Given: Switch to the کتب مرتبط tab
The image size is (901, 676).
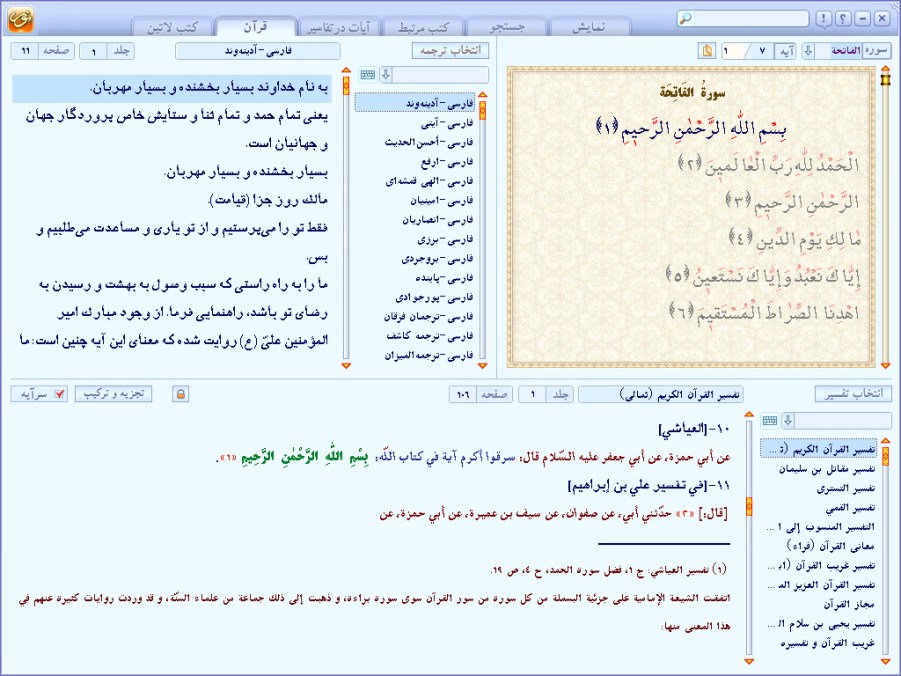Looking at the screenshot, I should [423, 27].
